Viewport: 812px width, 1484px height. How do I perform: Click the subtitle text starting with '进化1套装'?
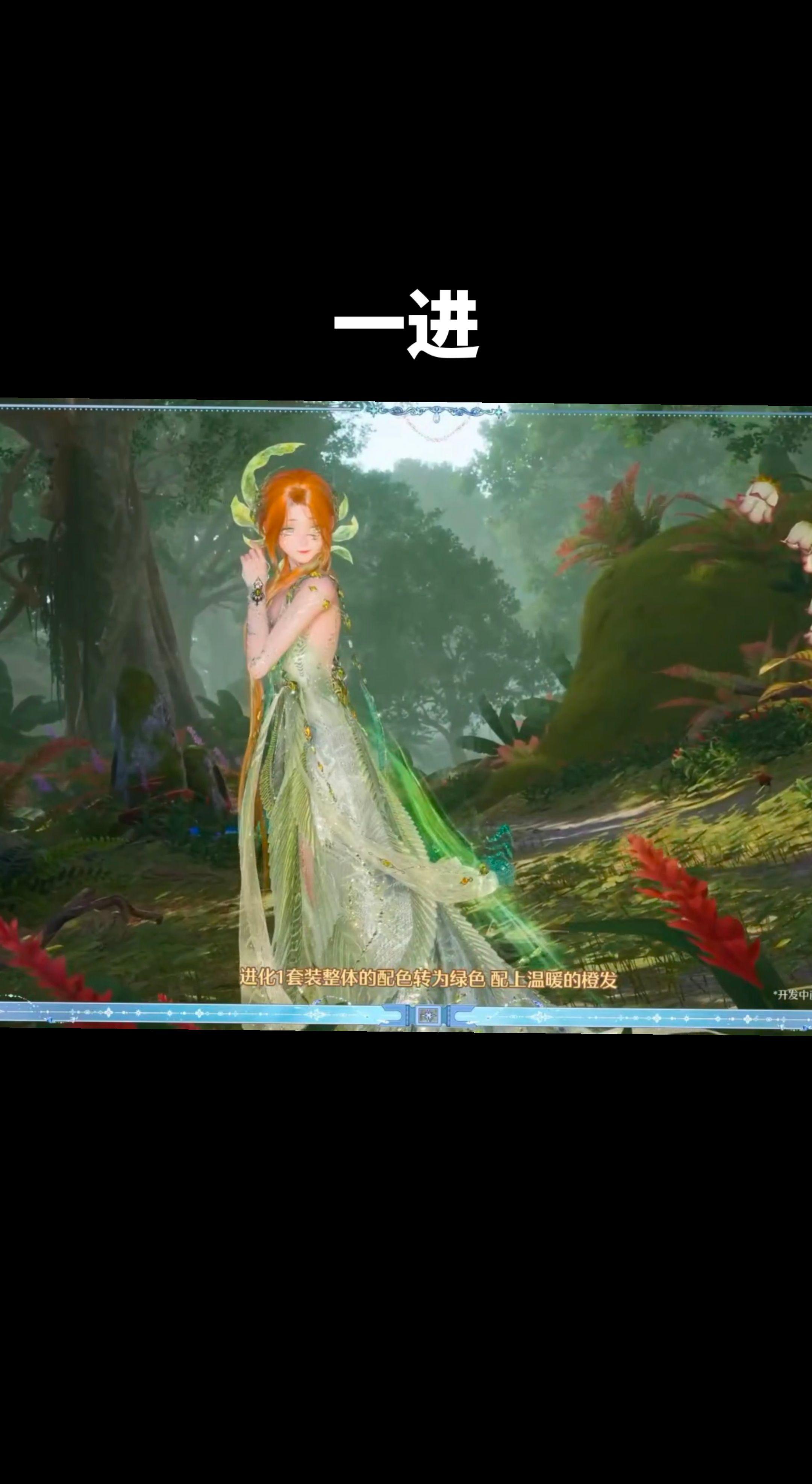click(x=428, y=979)
